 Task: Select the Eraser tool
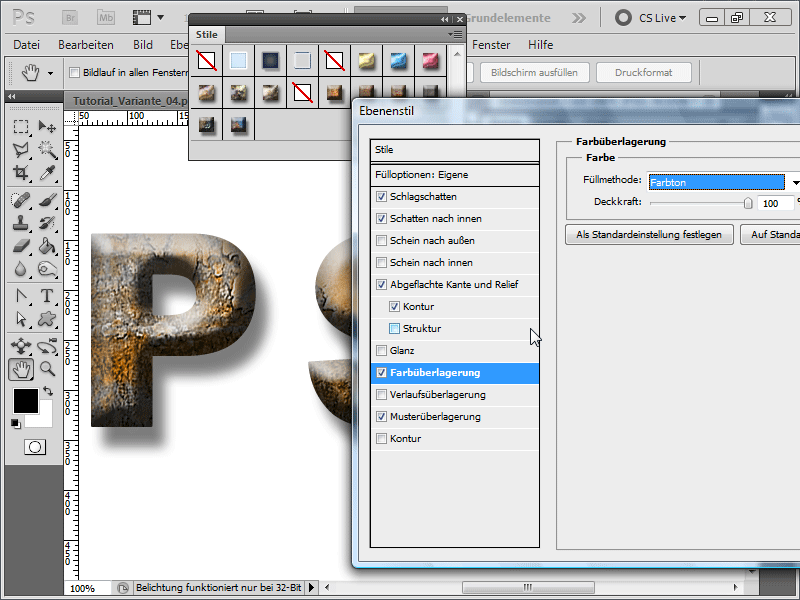point(20,246)
